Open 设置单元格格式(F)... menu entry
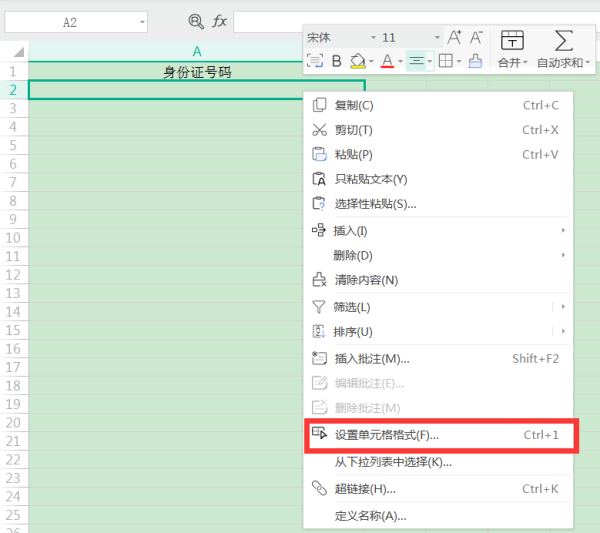This screenshot has width=600, height=533. tap(438, 435)
